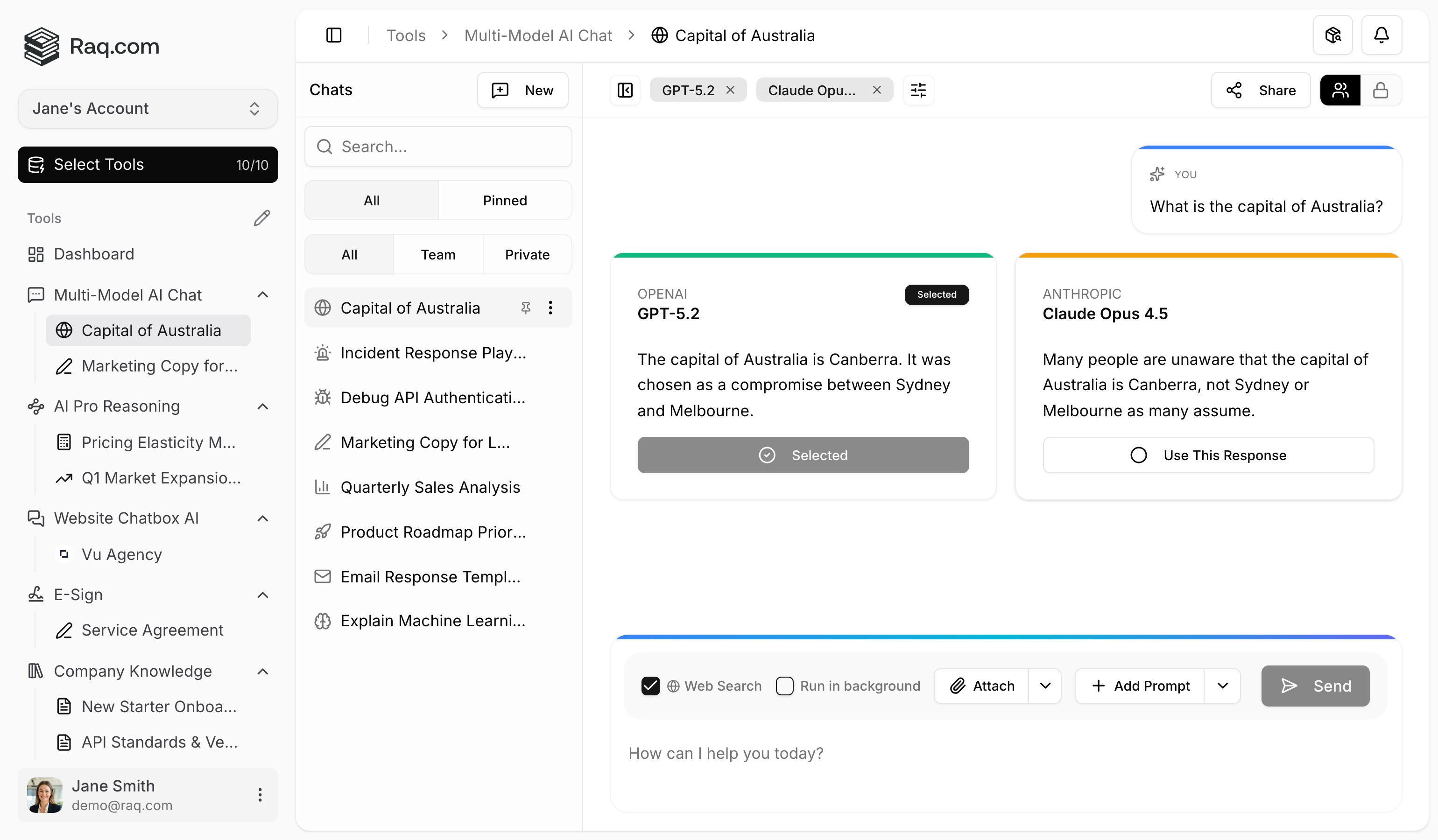
Task: Pin the Capital of Australia chat
Action: coord(526,308)
